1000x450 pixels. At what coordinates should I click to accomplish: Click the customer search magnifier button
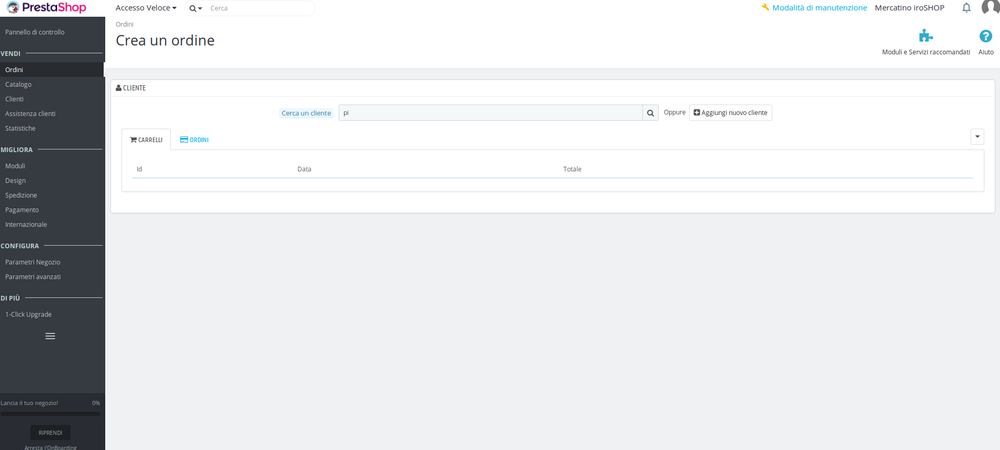tap(651, 113)
